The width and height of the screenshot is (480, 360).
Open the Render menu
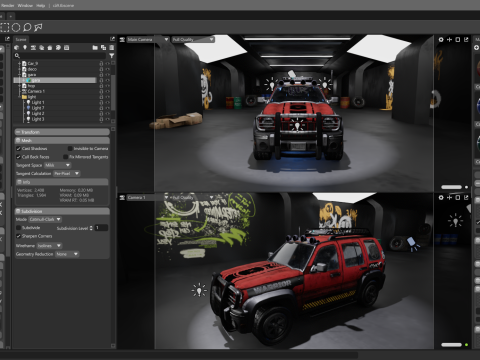(x=7, y=5)
